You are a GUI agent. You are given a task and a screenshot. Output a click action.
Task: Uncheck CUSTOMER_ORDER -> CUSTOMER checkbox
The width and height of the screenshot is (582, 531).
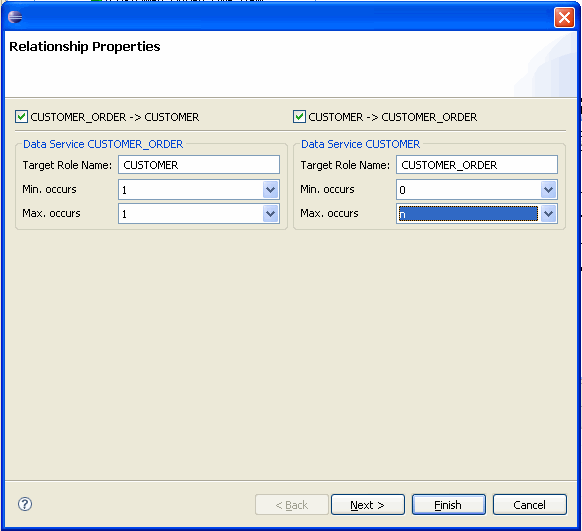pyautogui.click(x=22, y=117)
